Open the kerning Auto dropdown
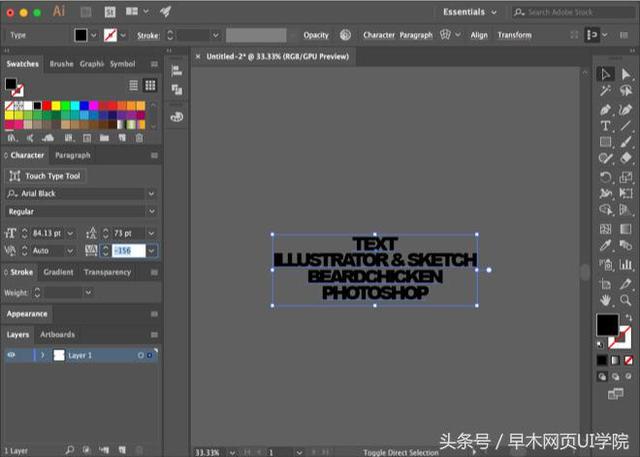Screen dimensions: 640x457 click(70, 251)
